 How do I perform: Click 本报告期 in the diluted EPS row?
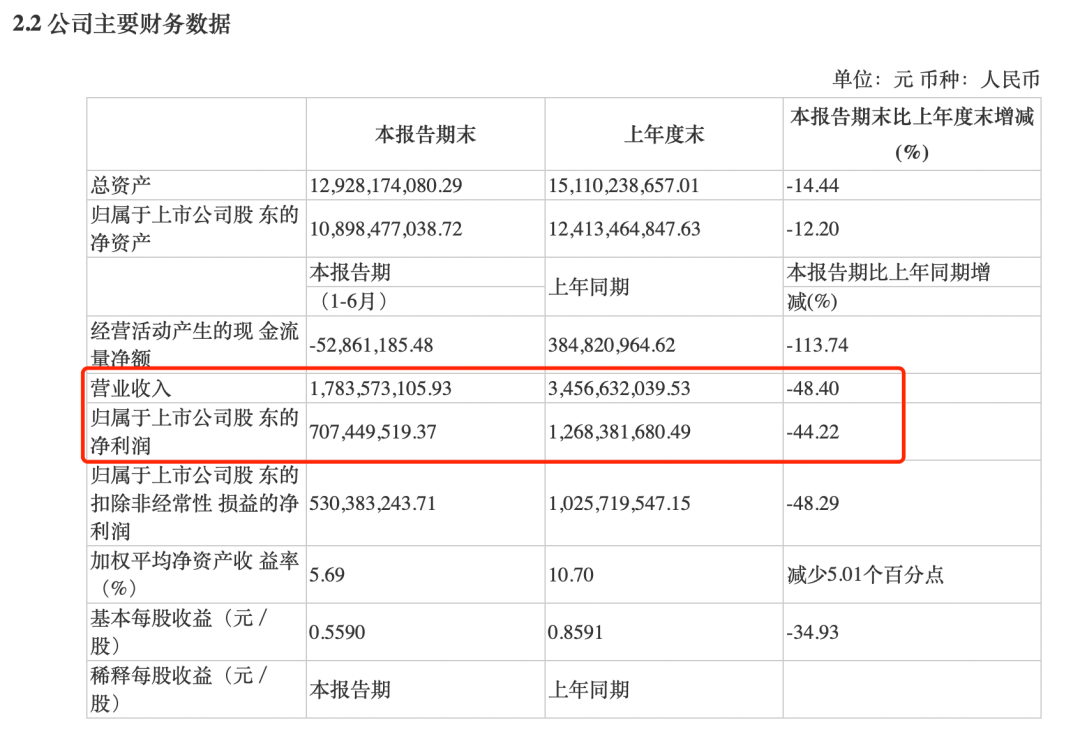[x=350, y=690]
